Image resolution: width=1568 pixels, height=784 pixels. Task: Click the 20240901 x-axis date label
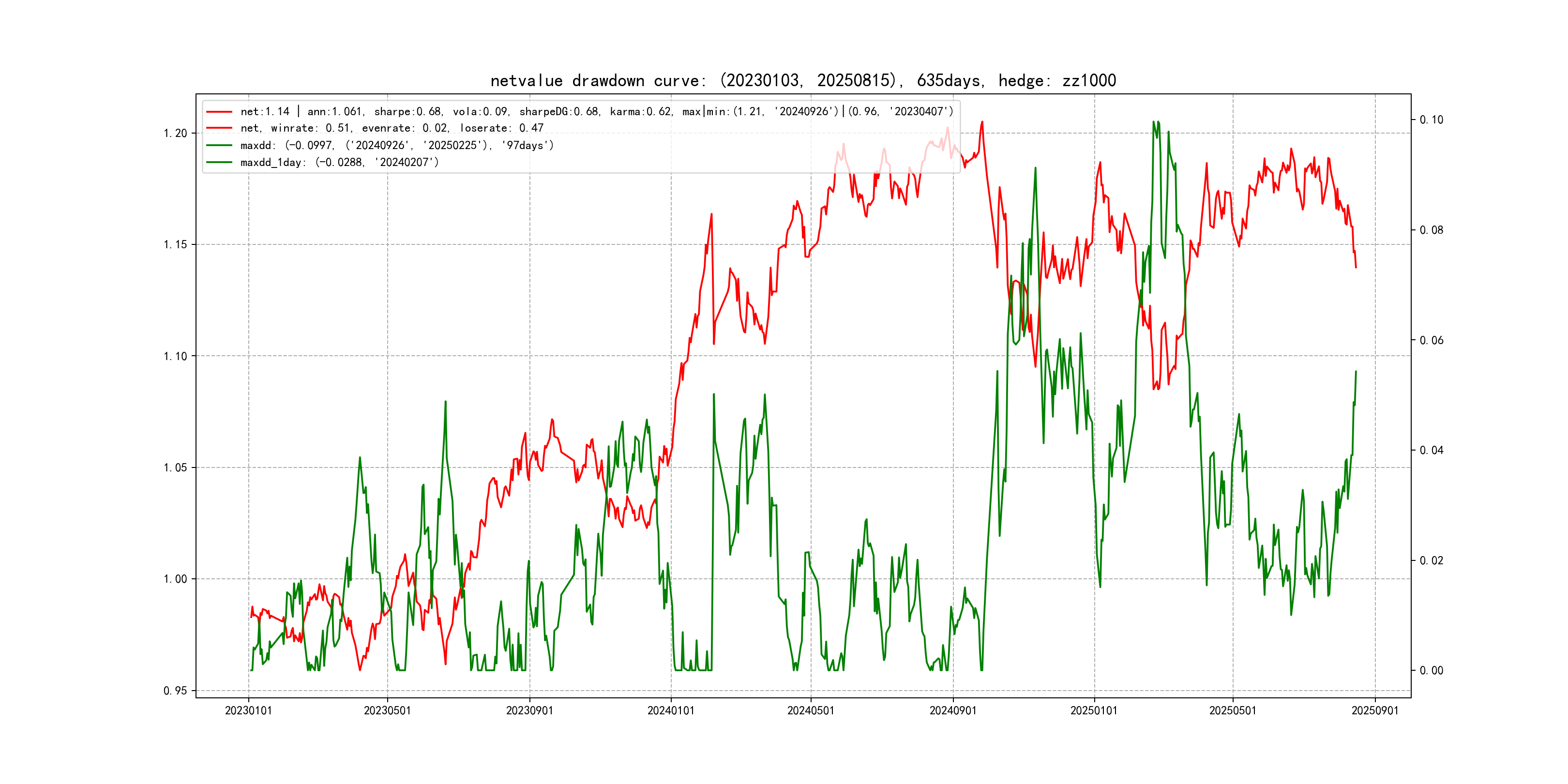952,711
